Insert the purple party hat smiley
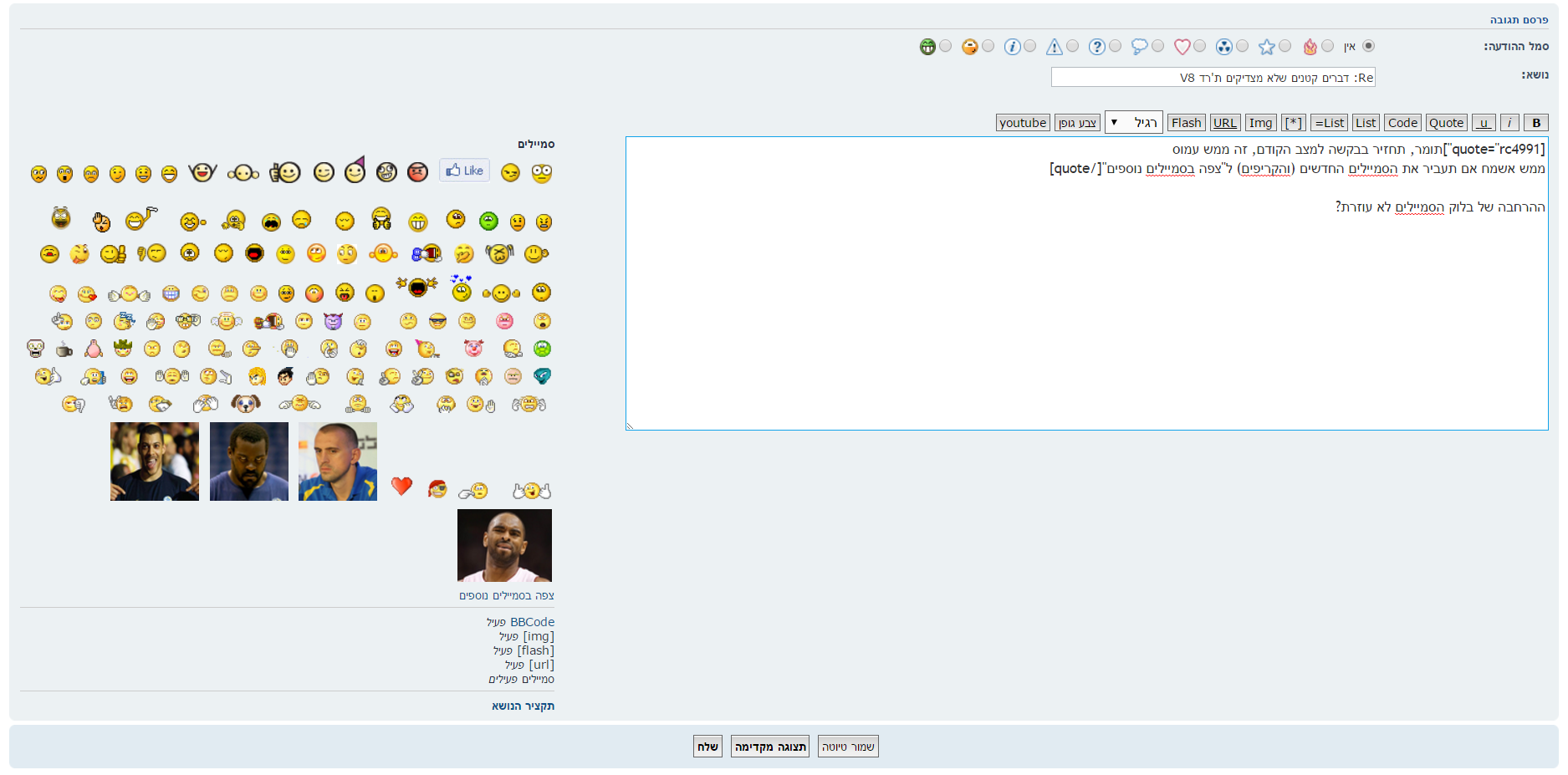The image size is (1568, 775). (x=355, y=170)
